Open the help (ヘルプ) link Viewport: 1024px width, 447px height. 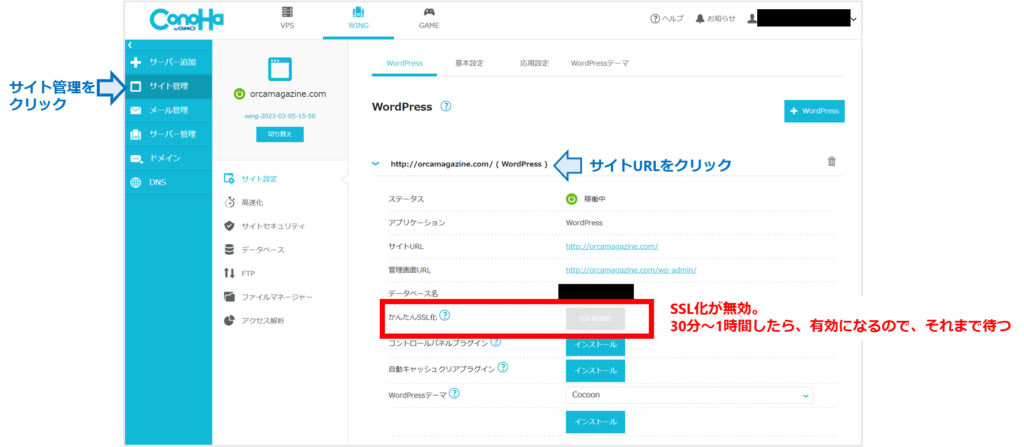pos(667,19)
